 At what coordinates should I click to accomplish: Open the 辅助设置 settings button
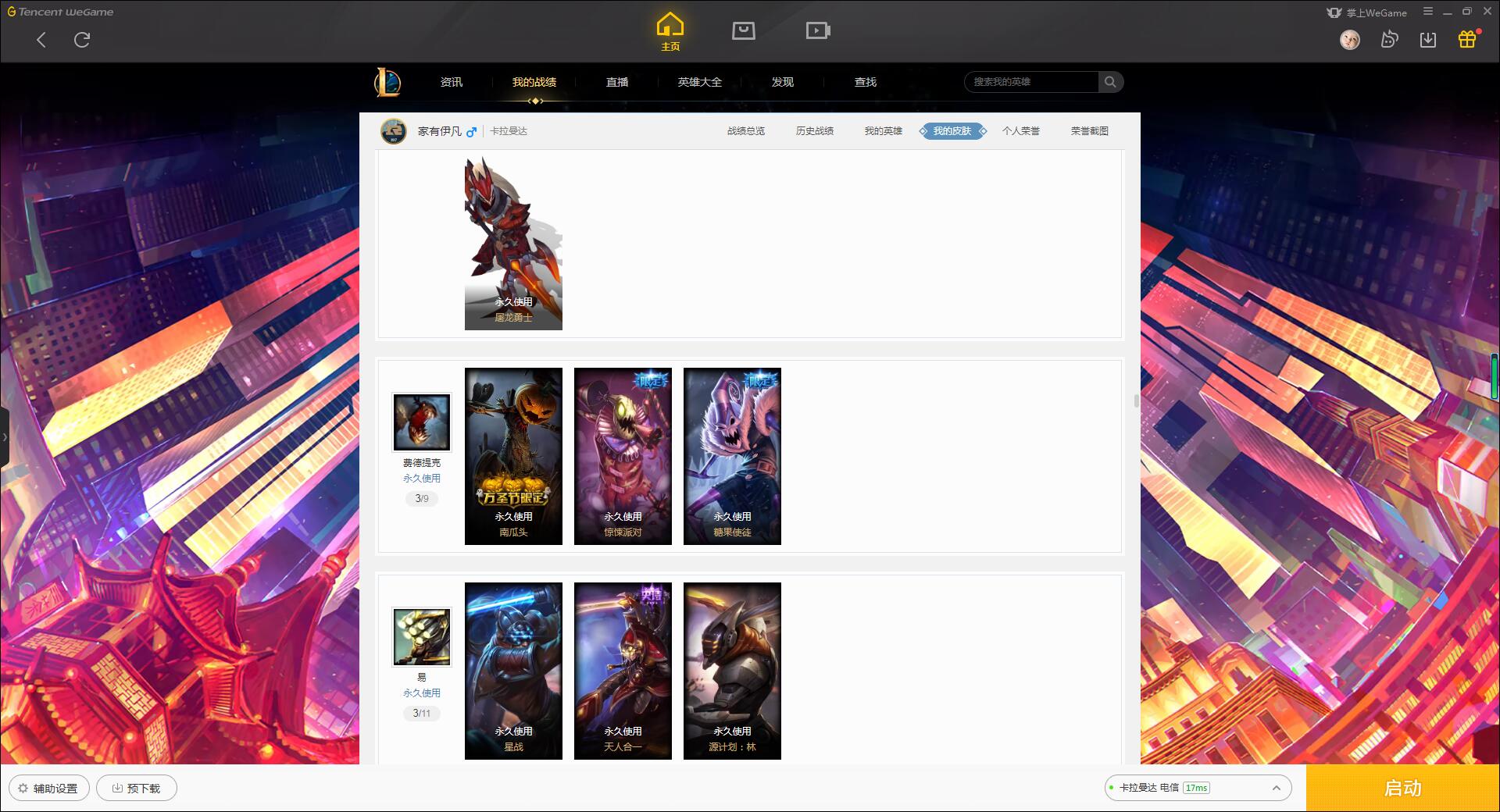48,788
